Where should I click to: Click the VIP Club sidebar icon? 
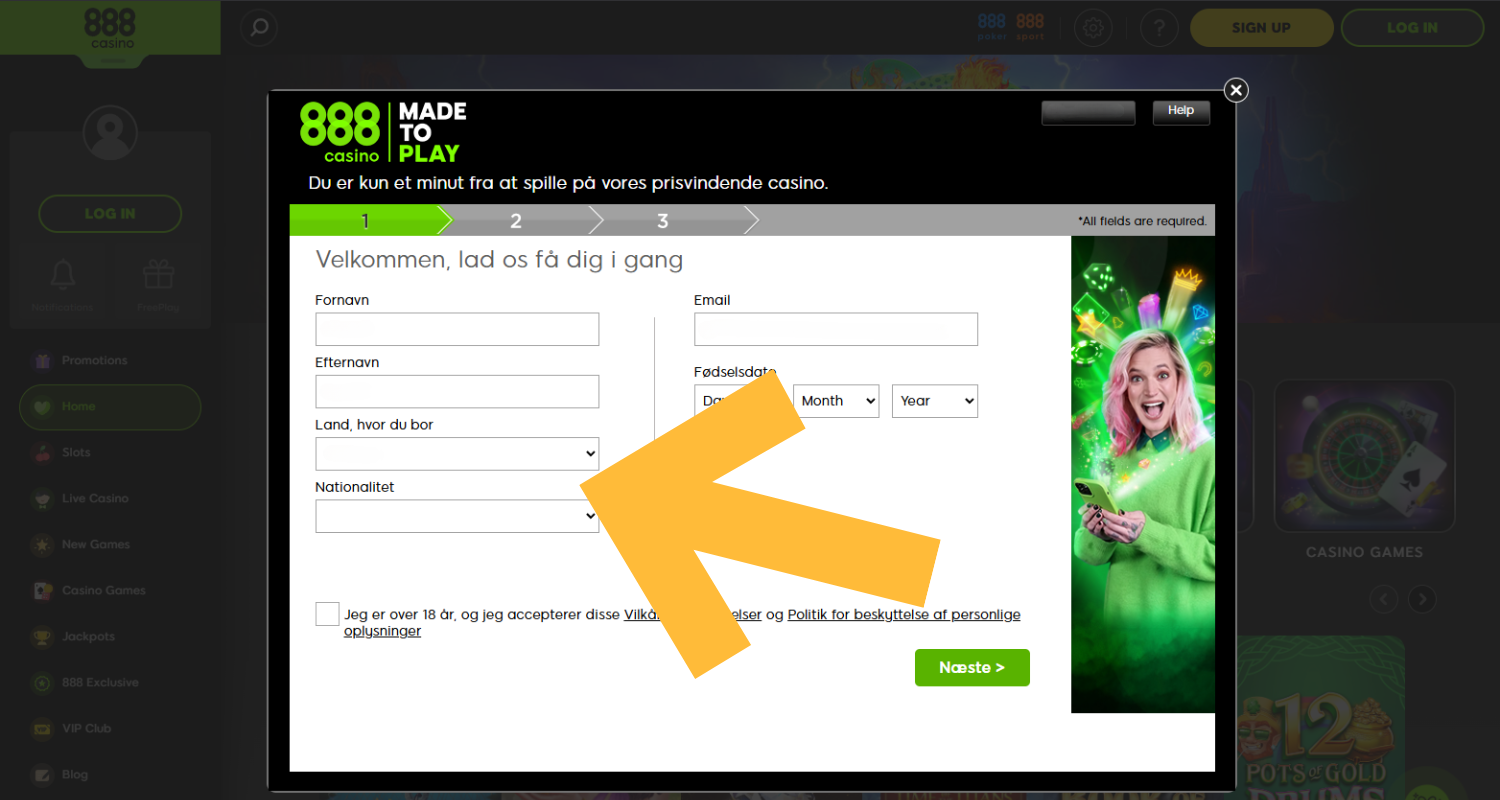42,728
